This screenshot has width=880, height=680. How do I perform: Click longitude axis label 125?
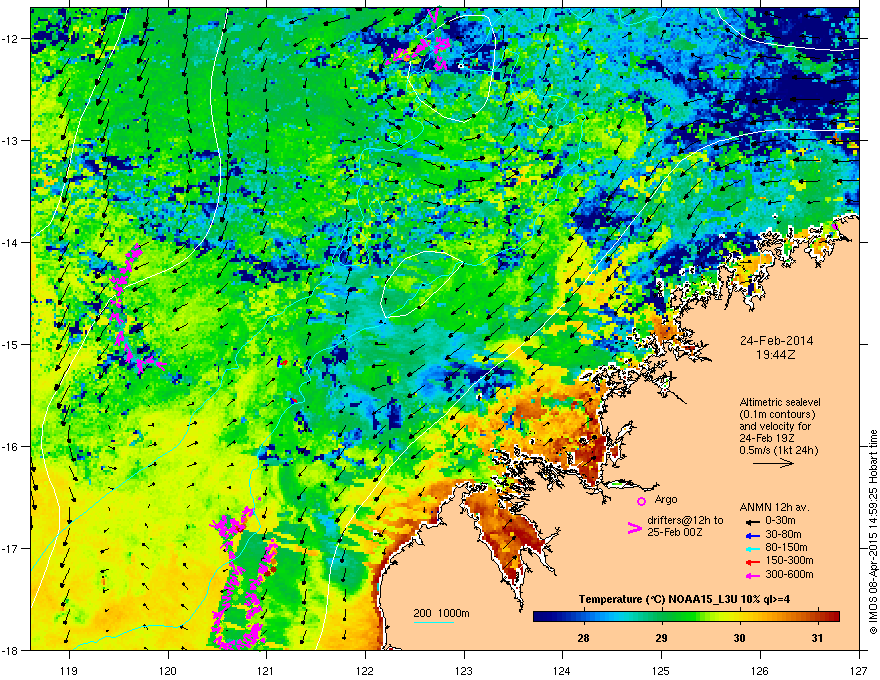[661, 670]
